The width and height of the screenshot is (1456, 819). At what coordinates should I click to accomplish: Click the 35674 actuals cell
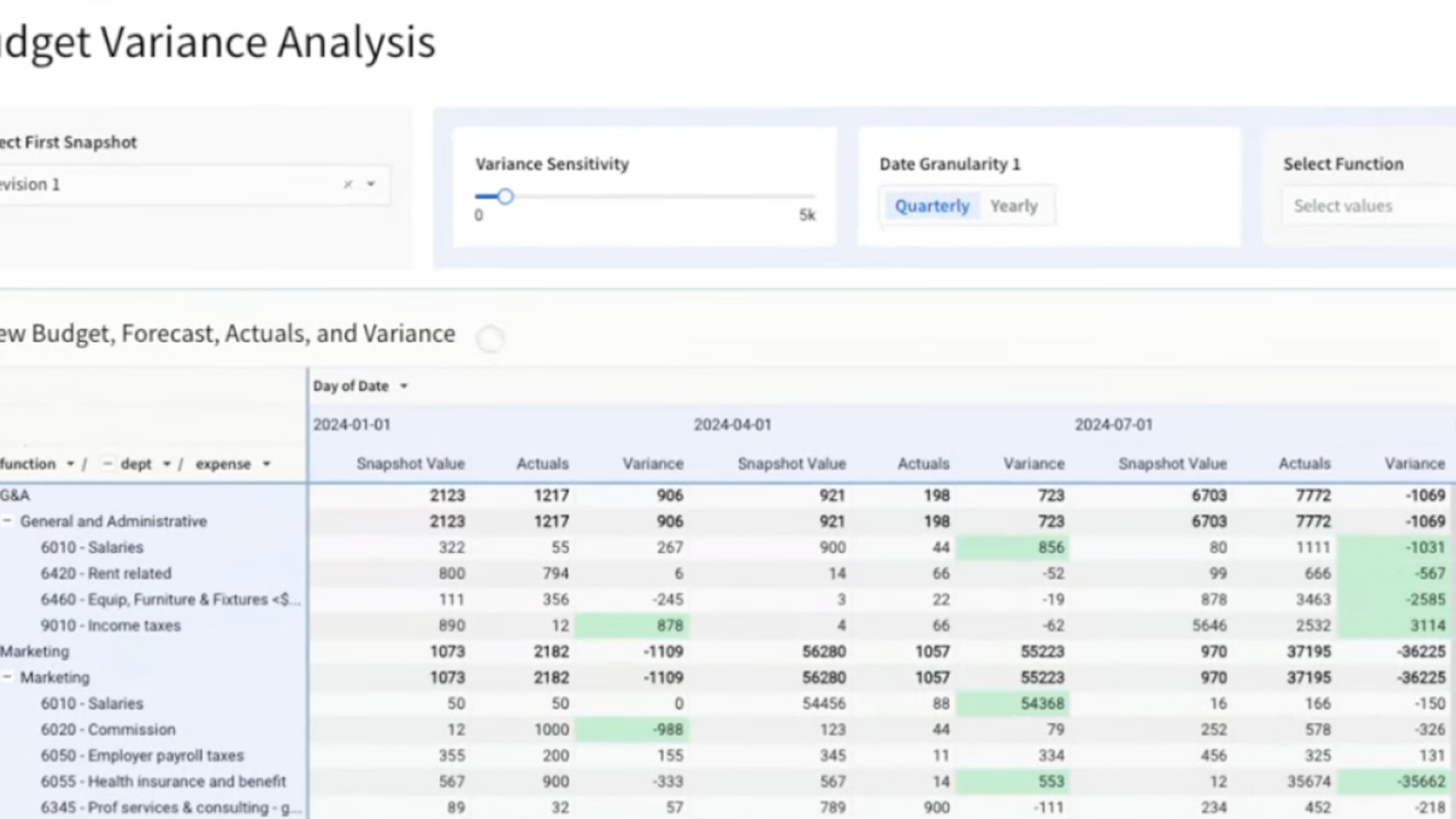tap(1309, 781)
